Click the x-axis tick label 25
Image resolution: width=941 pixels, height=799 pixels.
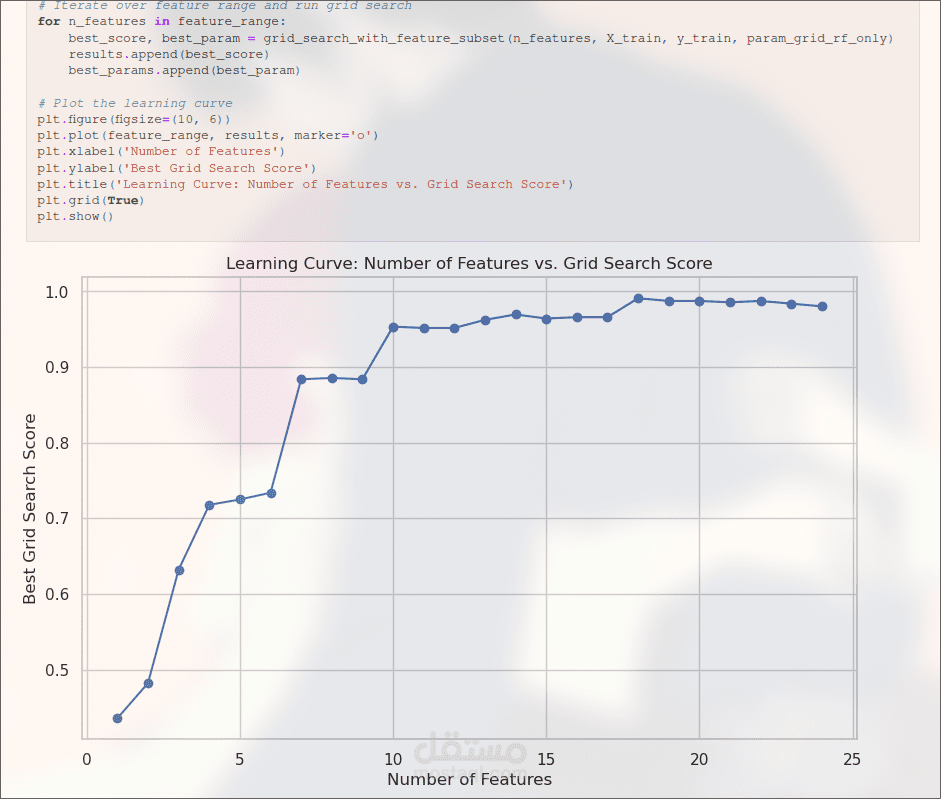coord(852,759)
